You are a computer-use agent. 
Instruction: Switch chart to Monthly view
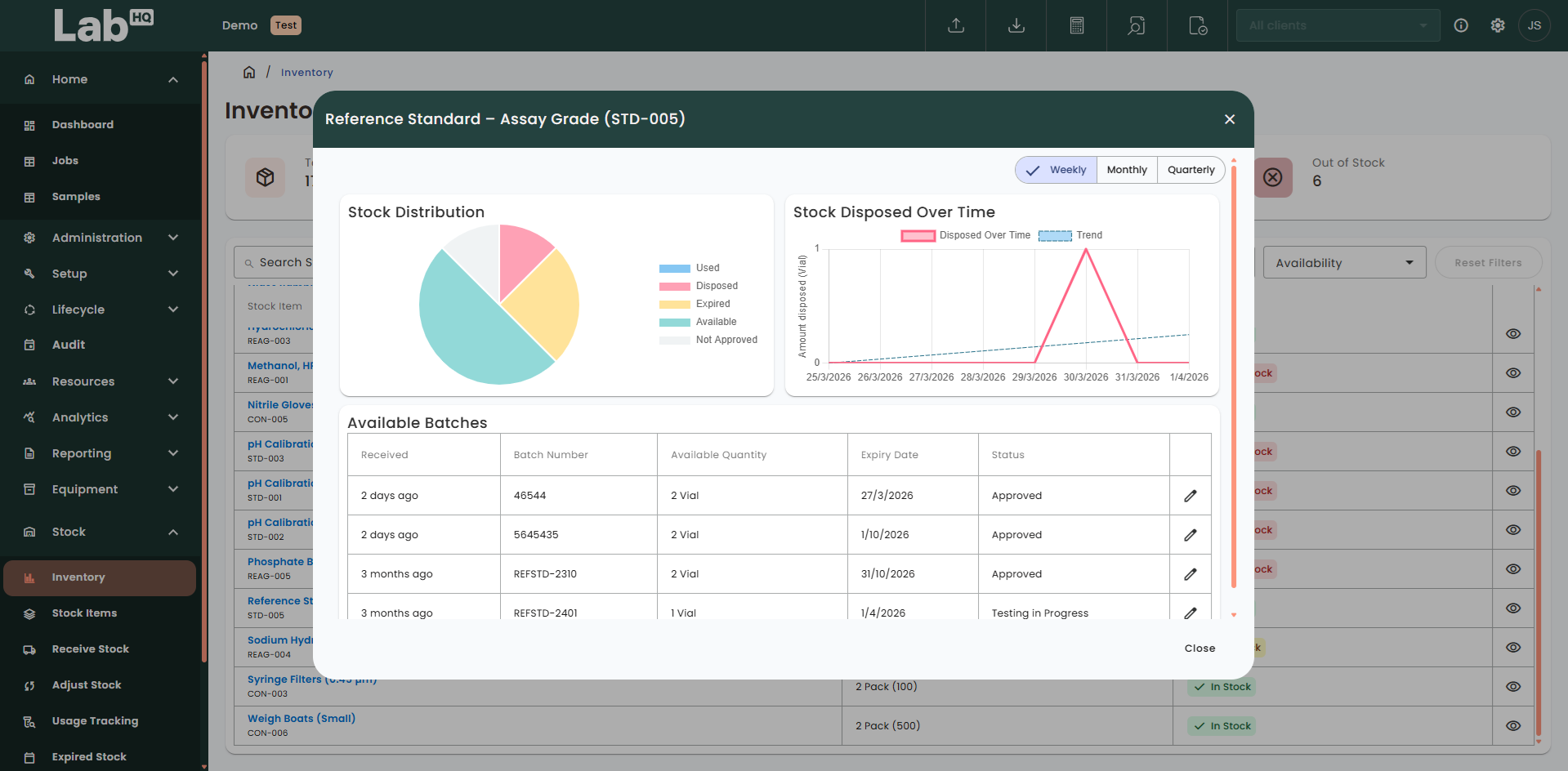(x=1127, y=170)
